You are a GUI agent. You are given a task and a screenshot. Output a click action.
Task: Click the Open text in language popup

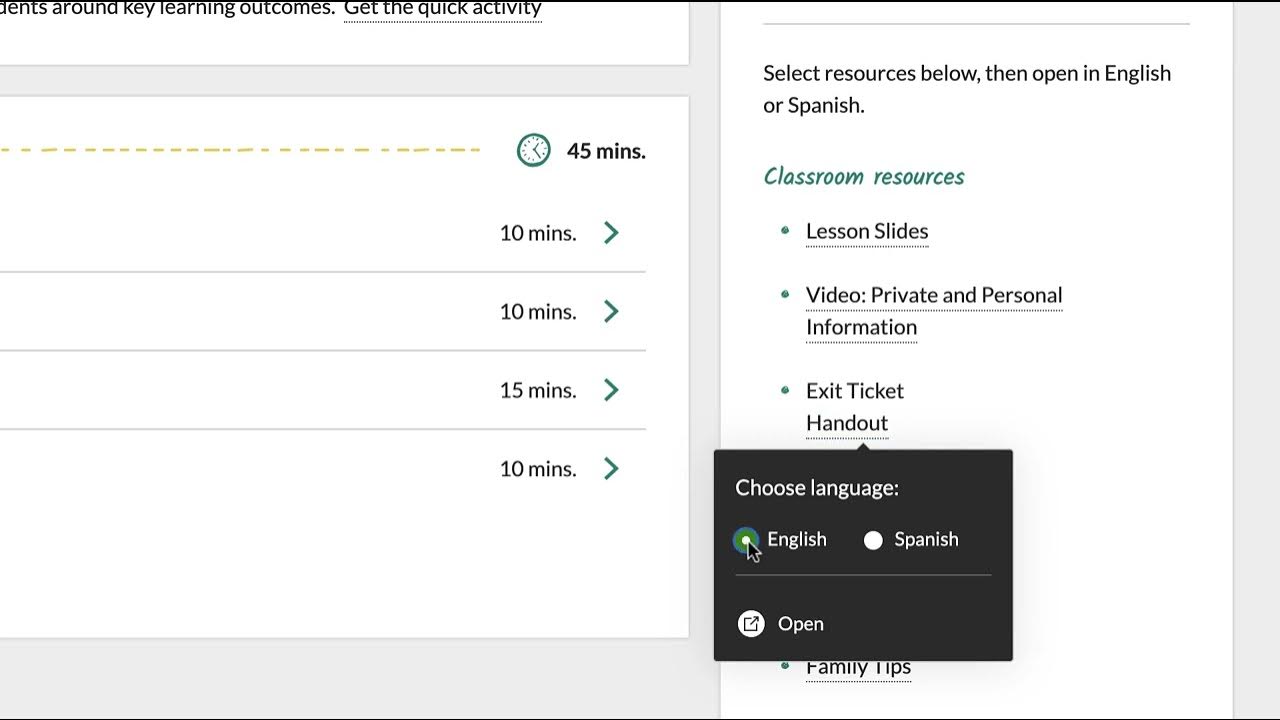pyautogui.click(x=801, y=624)
